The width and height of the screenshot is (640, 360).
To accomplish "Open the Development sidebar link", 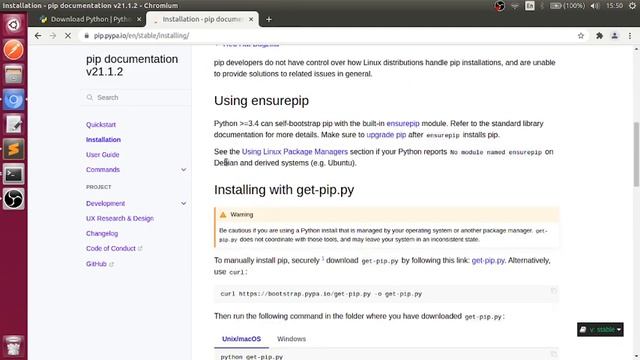I will (x=105, y=203).
